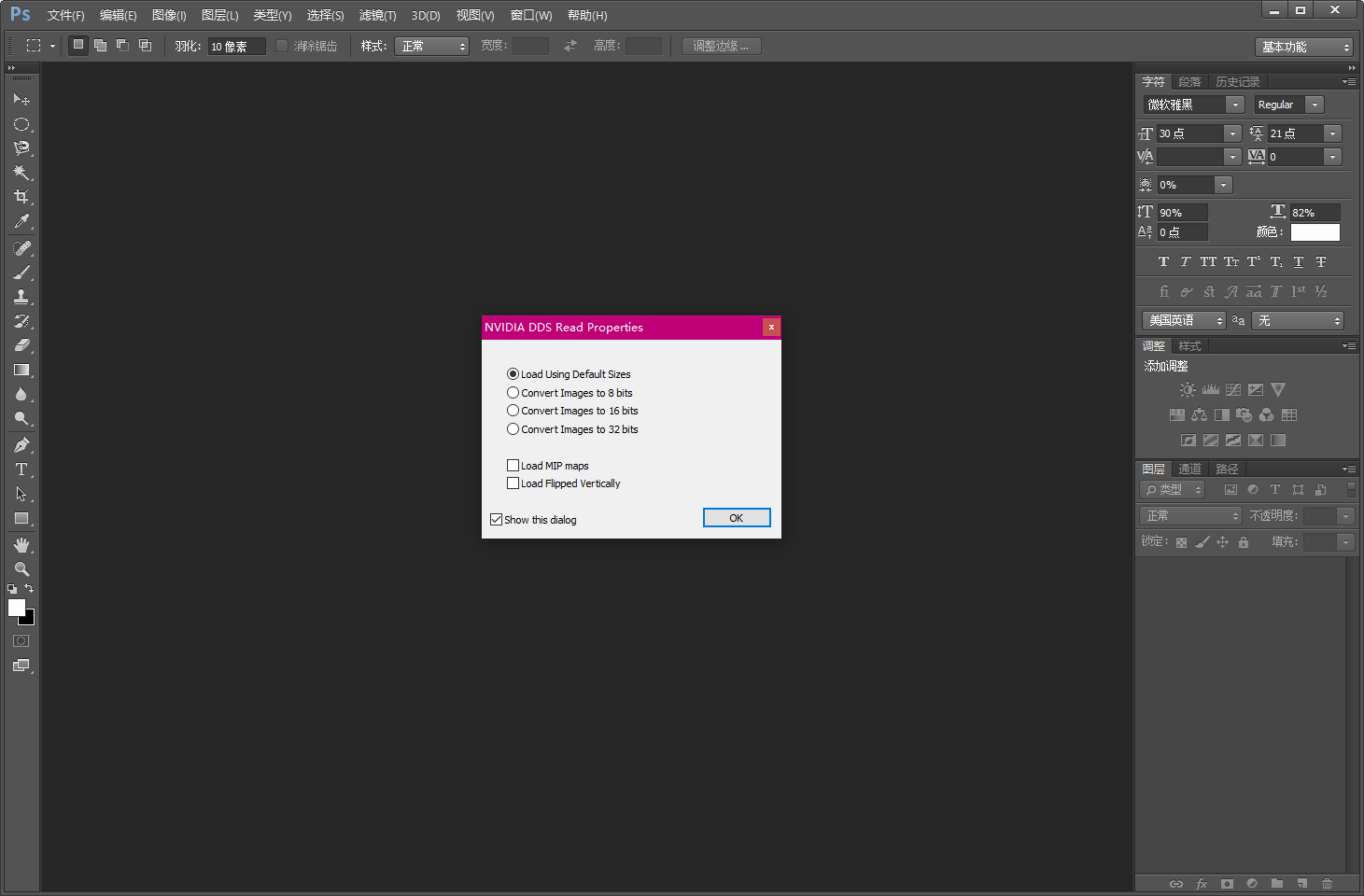Select the Healing Brush tool
Viewport: 1364px width, 896px height.
click(21, 248)
